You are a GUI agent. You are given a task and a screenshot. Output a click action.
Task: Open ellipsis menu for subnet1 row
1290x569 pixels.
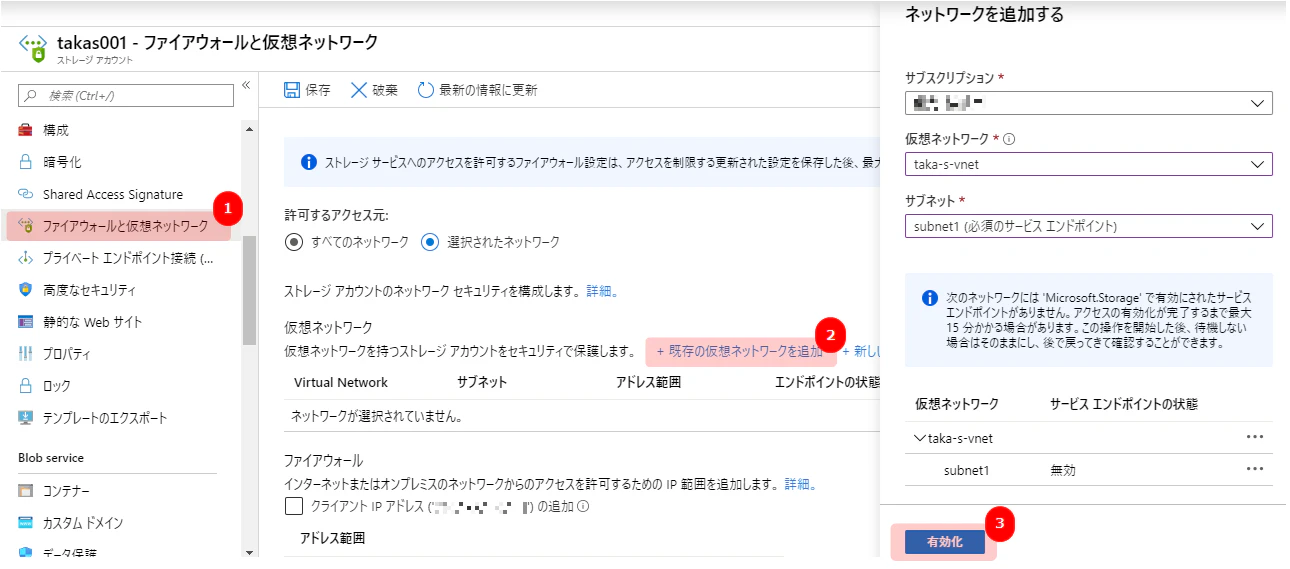(1255, 469)
